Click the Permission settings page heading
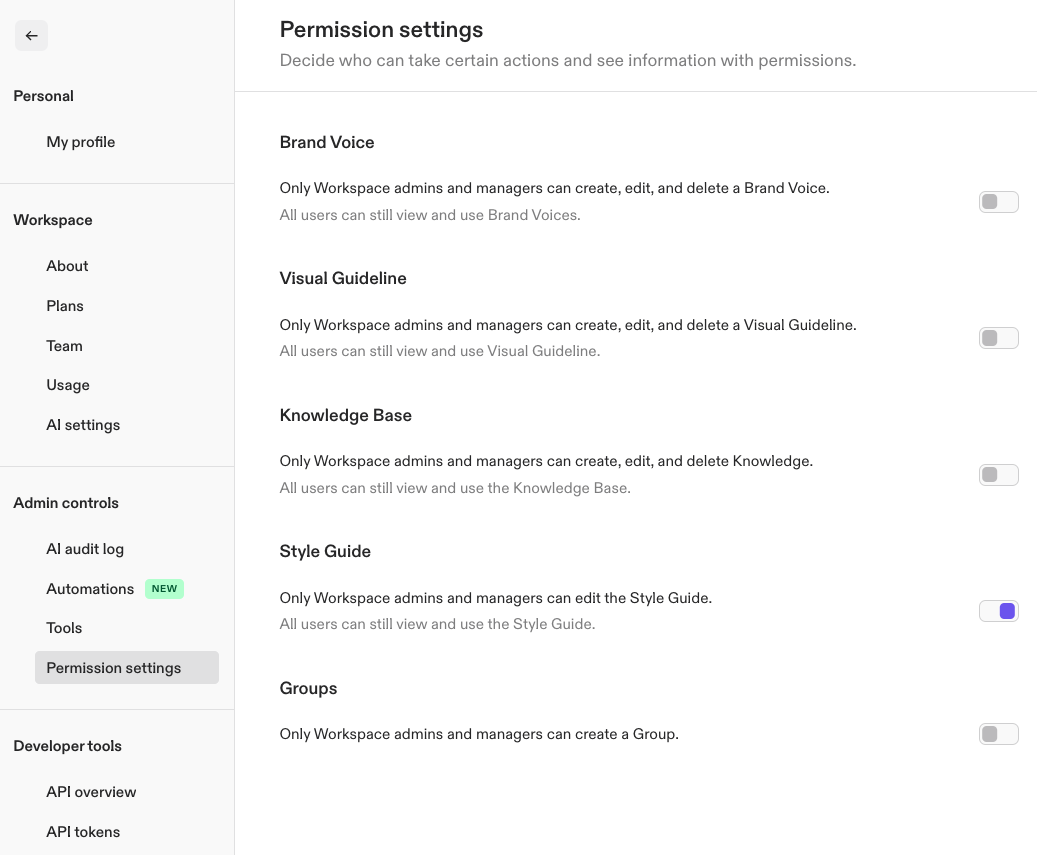This screenshot has width=1037, height=855. pos(381,30)
